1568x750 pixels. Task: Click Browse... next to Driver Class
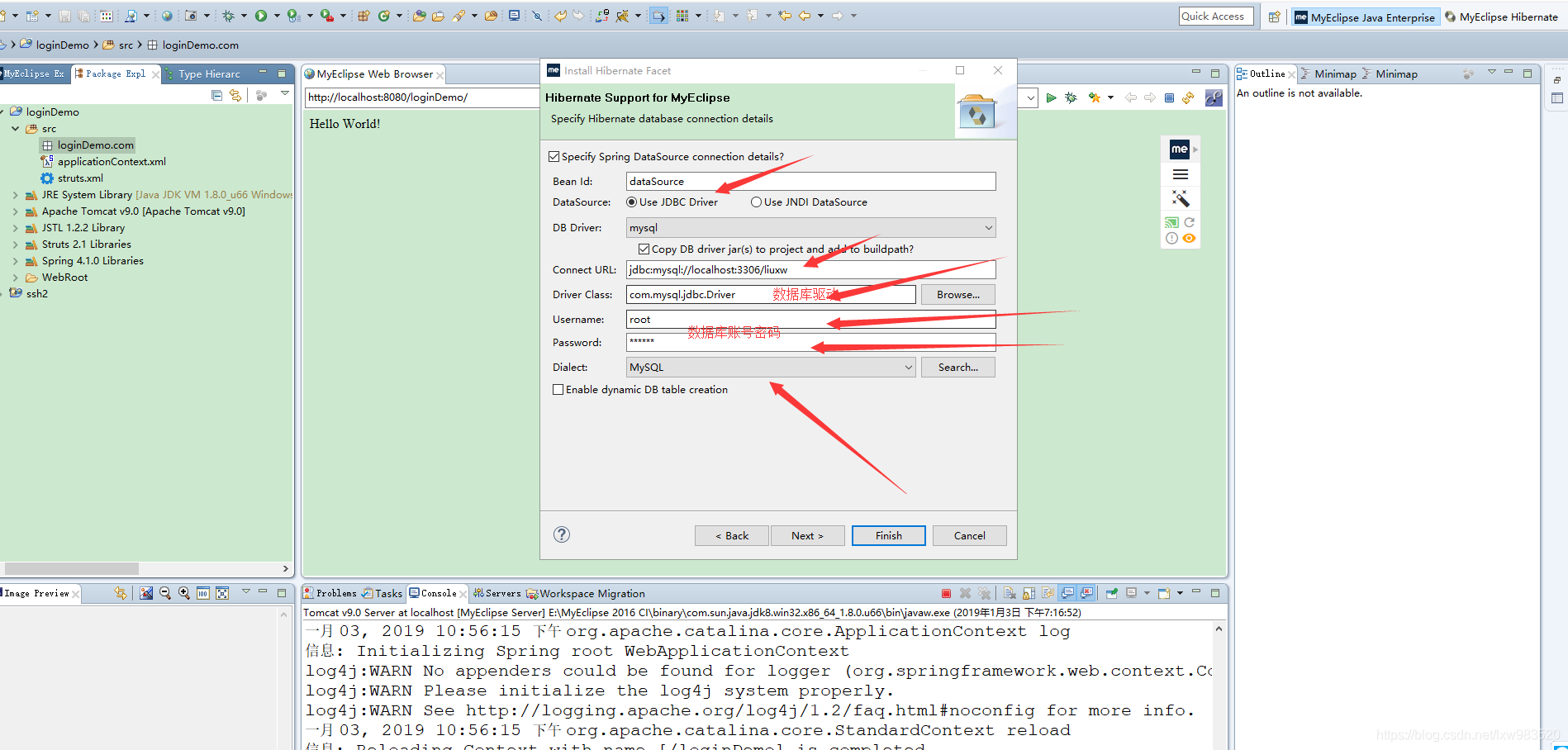point(958,294)
